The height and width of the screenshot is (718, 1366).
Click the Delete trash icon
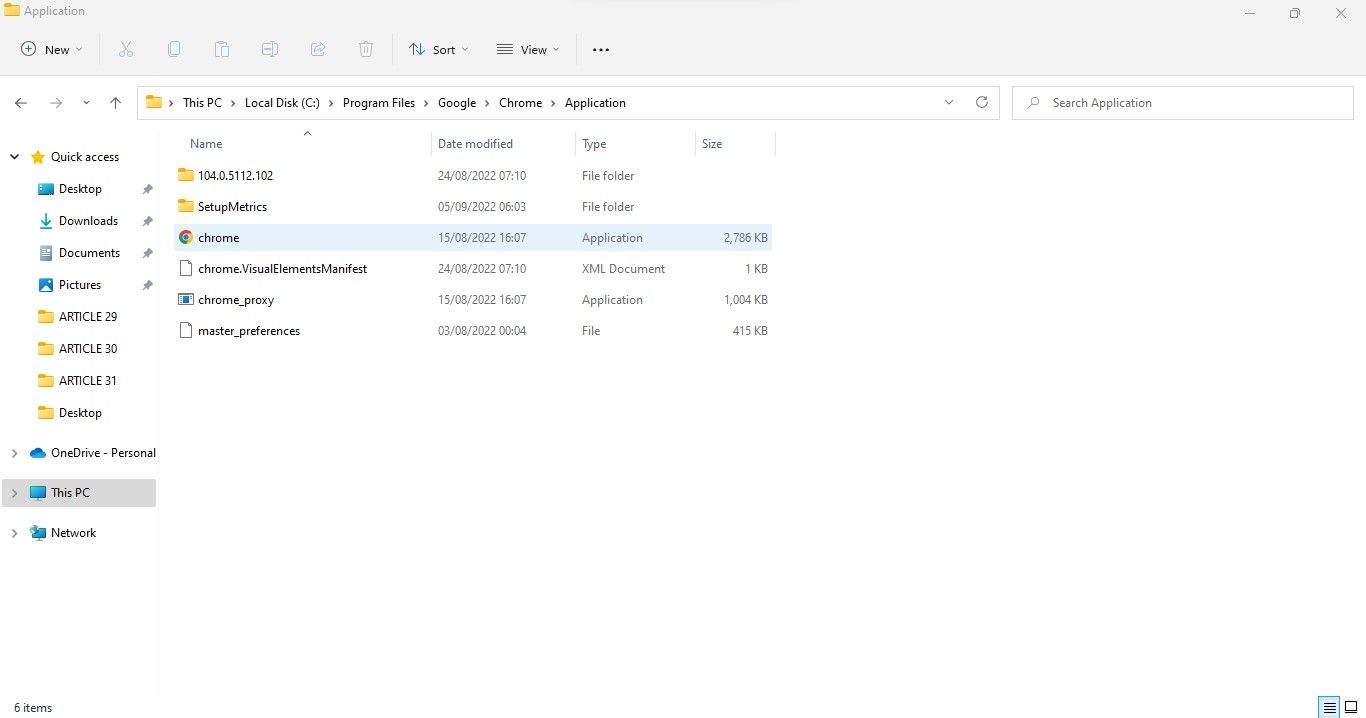(366, 49)
